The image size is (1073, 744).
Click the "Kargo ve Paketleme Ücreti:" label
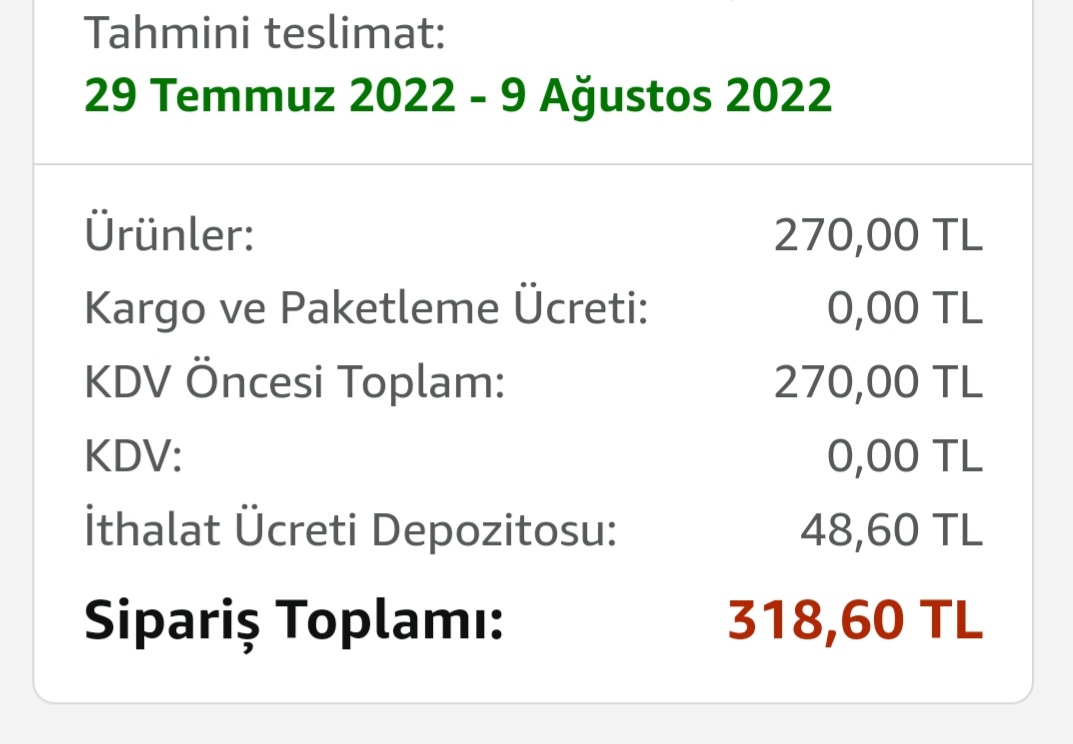click(x=366, y=310)
